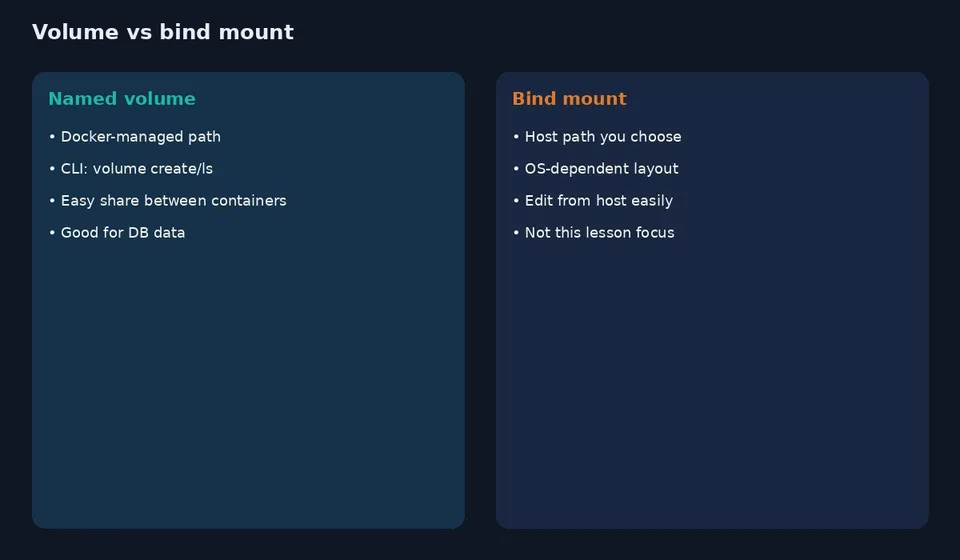Click the word 'Volume' in slide title
Viewport: 960px width, 560px height.
pos(75,32)
